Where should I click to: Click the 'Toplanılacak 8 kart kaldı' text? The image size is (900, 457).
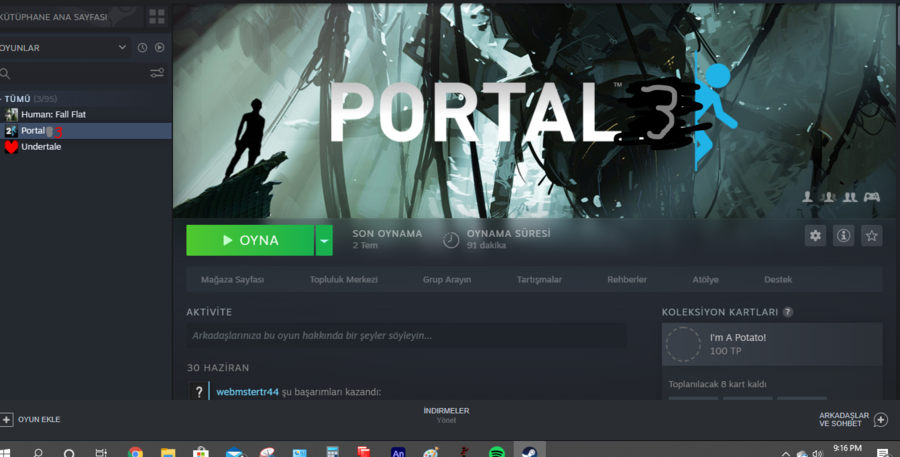(x=717, y=384)
